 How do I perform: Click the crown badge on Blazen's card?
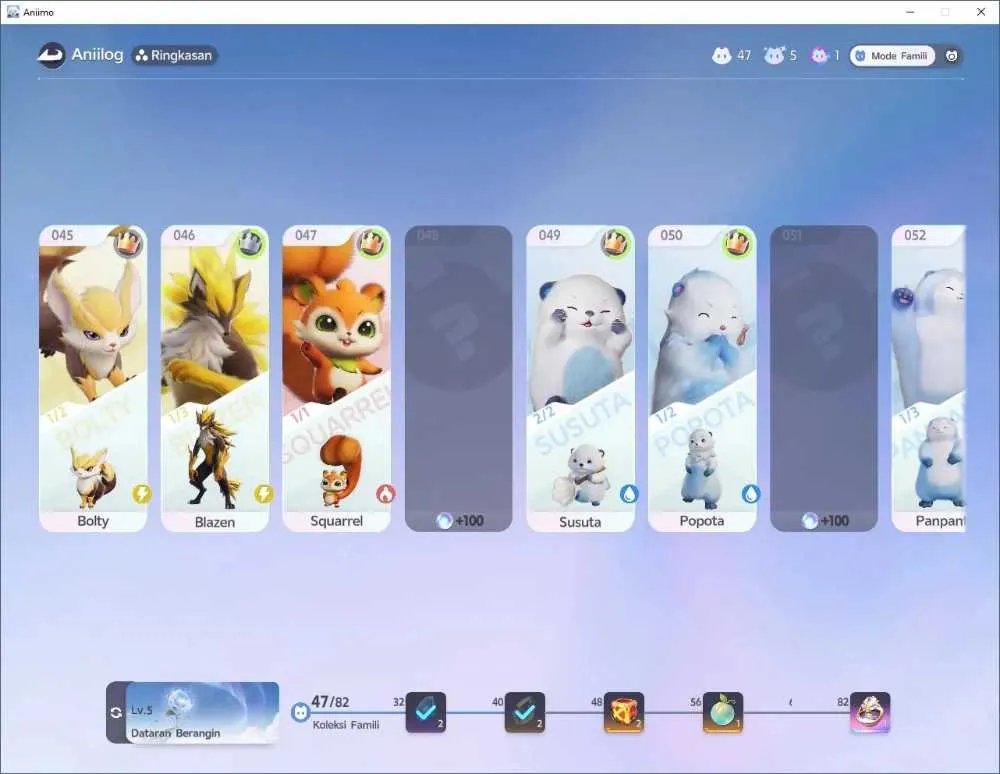251,243
